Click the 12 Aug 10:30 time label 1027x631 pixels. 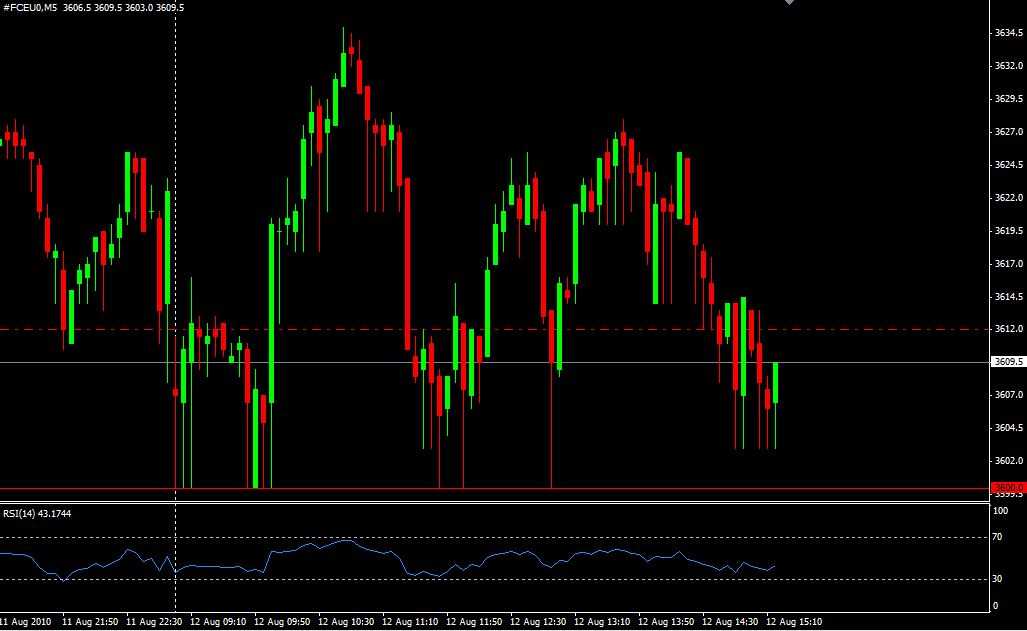pyautogui.click(x=346, y=621)
